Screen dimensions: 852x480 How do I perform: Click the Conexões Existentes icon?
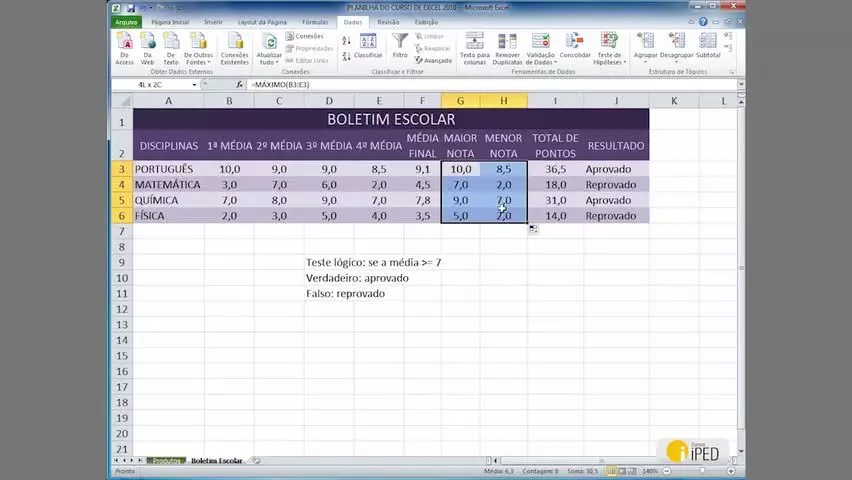(x=235, y=49)
